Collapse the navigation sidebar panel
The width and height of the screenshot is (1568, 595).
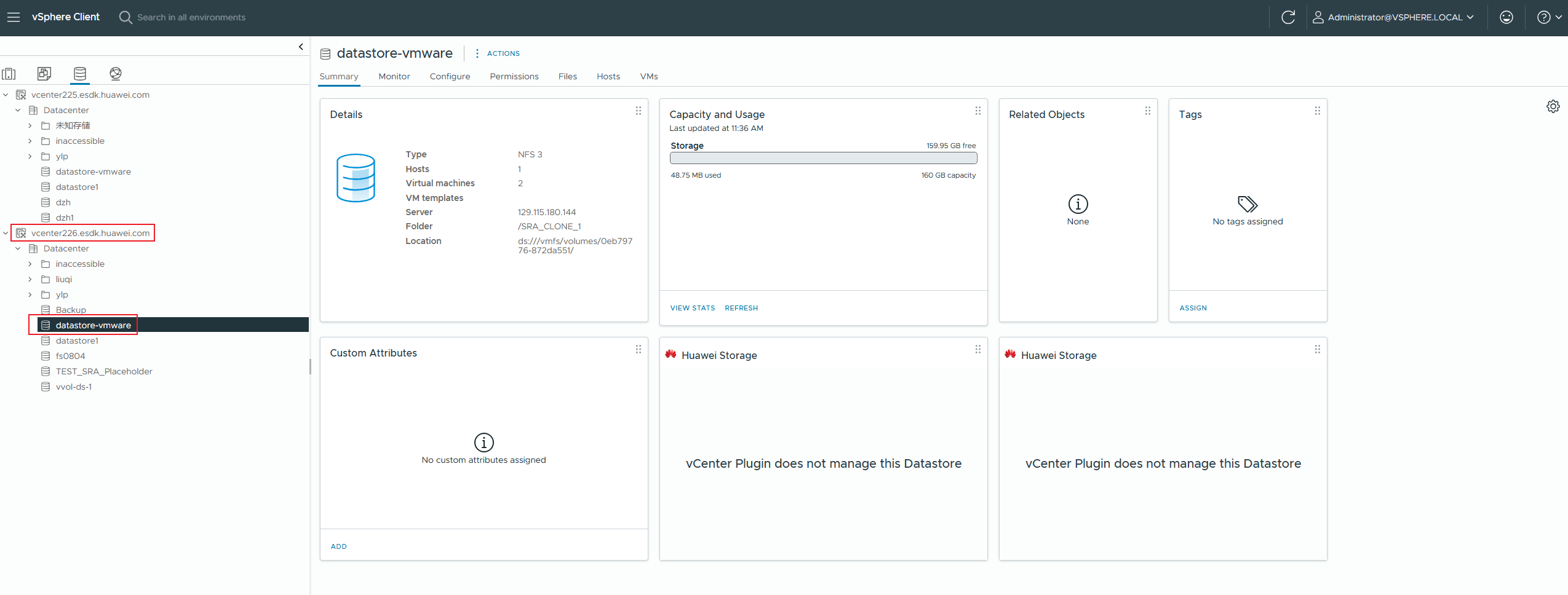301,47
